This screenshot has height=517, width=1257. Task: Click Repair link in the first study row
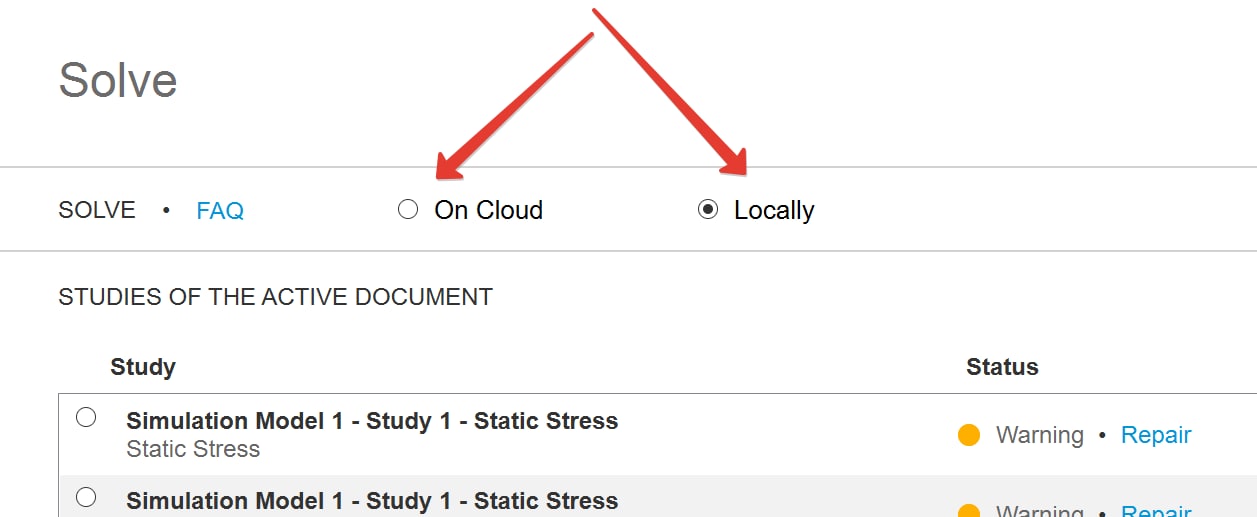(x=1156, y=435)
